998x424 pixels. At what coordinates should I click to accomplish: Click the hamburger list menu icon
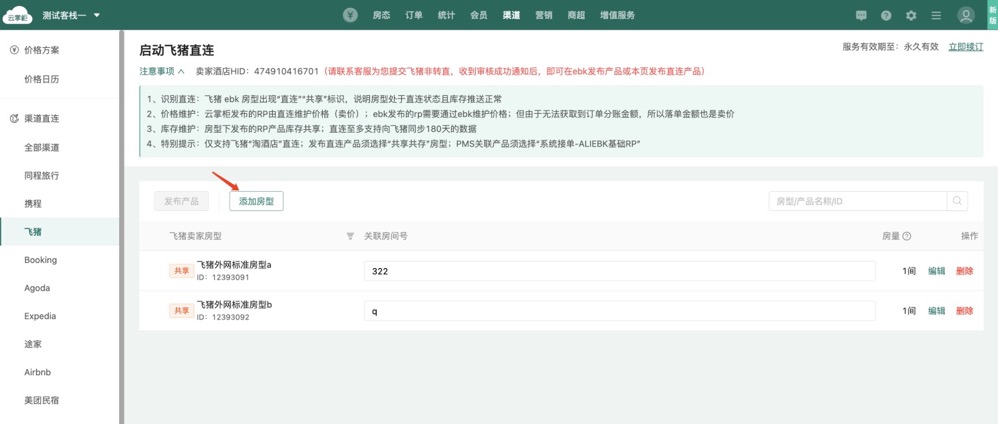936,16
